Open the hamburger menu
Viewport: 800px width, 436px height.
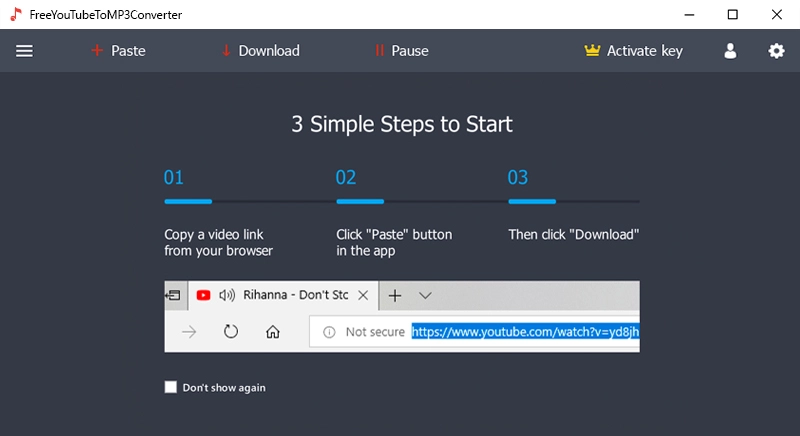[x=24, y=51]
